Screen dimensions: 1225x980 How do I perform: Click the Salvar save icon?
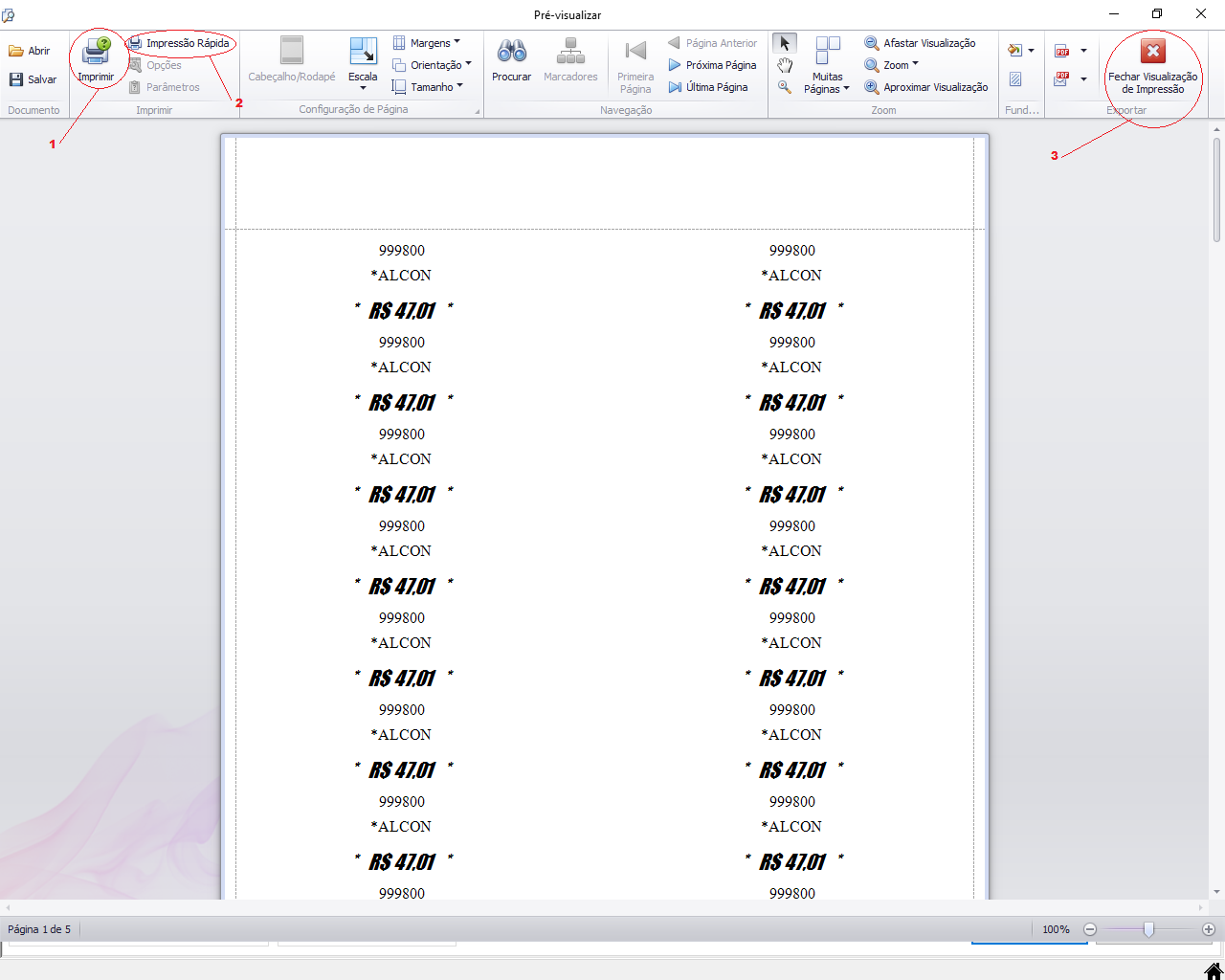16,79
